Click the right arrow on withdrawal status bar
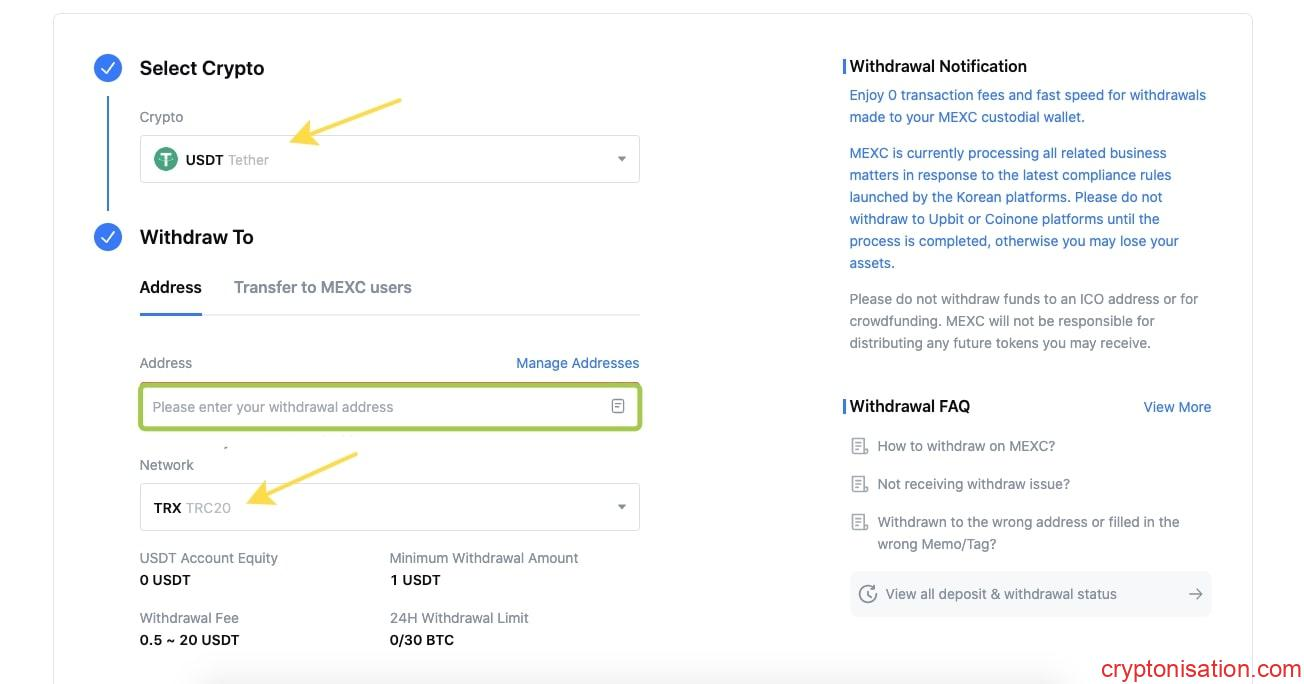This screenshot has width=1304, height=684. [x=1195, y=594]
